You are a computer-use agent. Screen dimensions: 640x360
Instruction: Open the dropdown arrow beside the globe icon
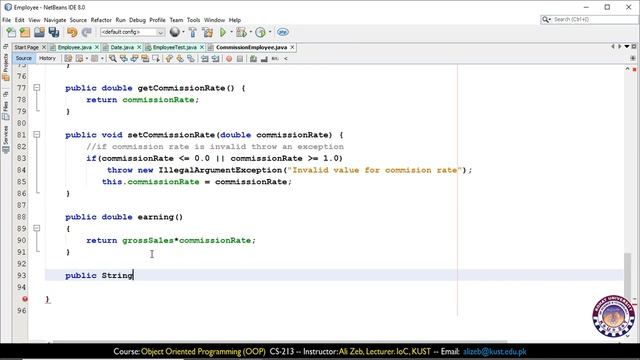(x=183, y=32)
